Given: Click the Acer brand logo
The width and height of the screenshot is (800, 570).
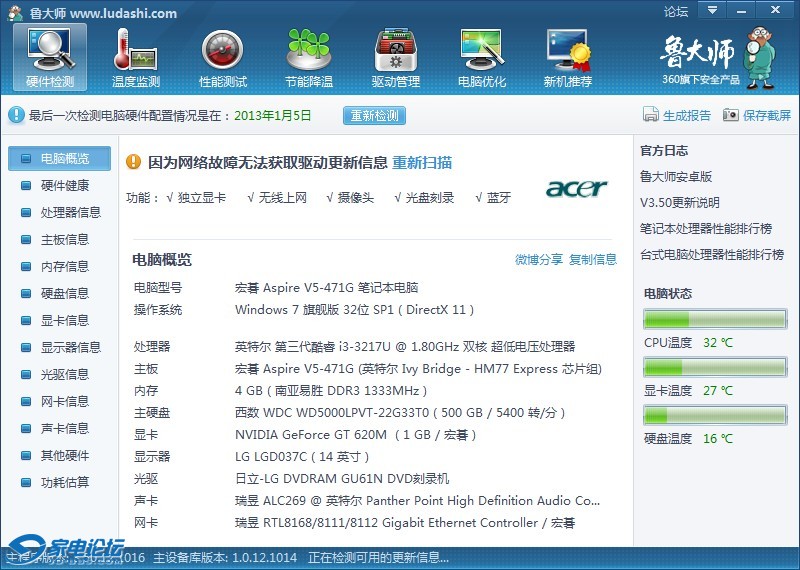Looking at the screenshot, I should (x=577, y=188).
